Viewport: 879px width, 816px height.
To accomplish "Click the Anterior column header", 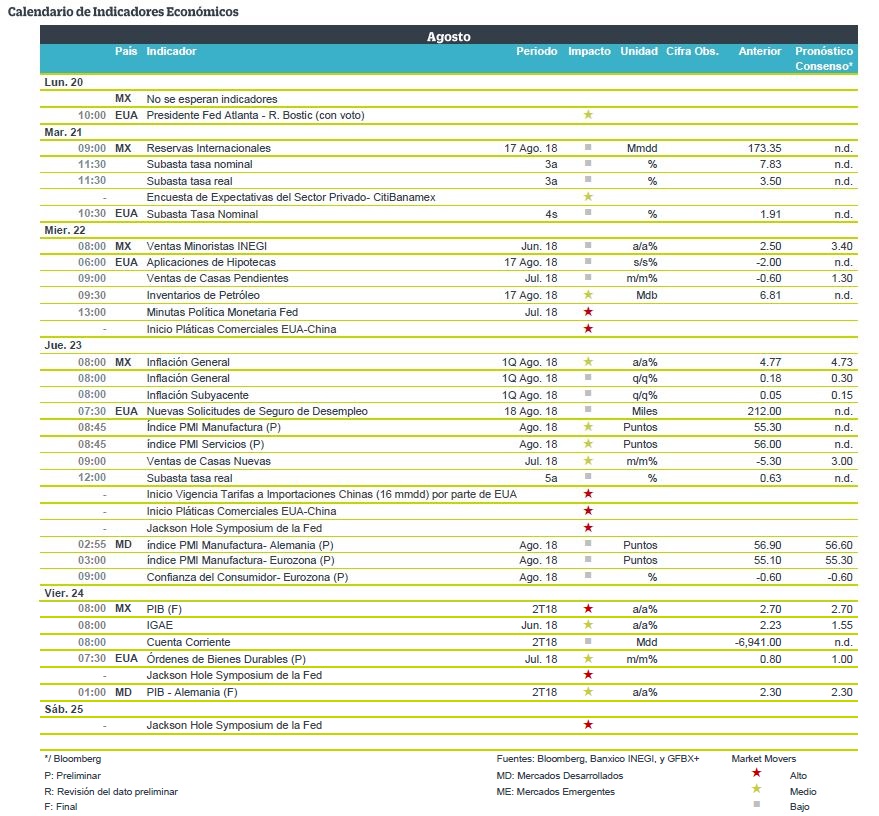I will tap(760, 51).
